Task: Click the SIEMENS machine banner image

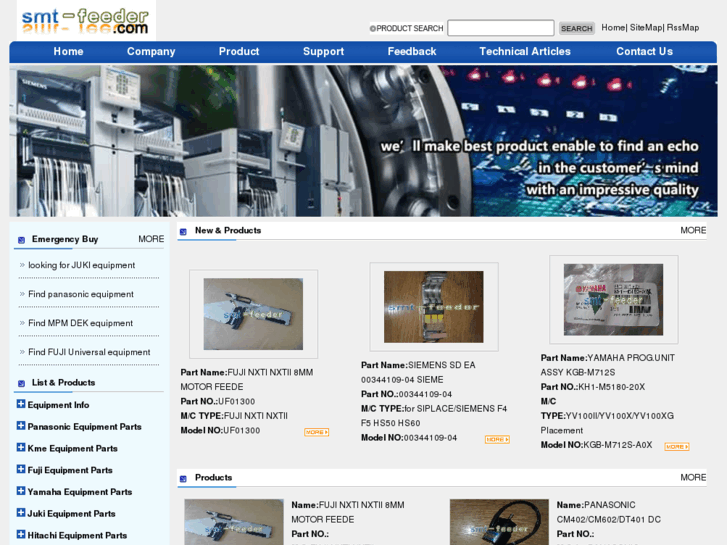Action: pyautogui.click(x=363, y=141)
